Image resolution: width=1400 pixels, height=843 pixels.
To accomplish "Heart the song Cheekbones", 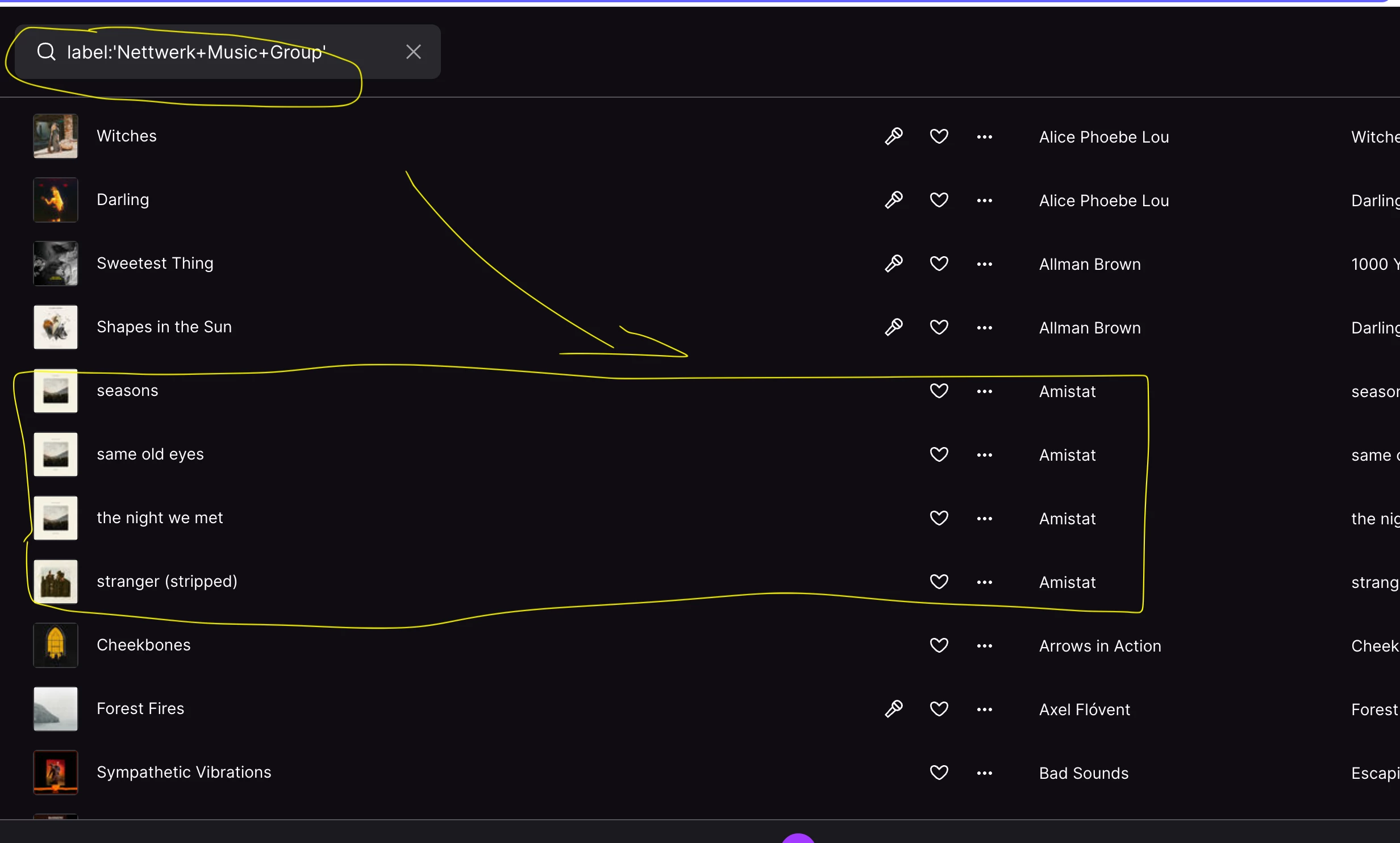I will point(939,645).
